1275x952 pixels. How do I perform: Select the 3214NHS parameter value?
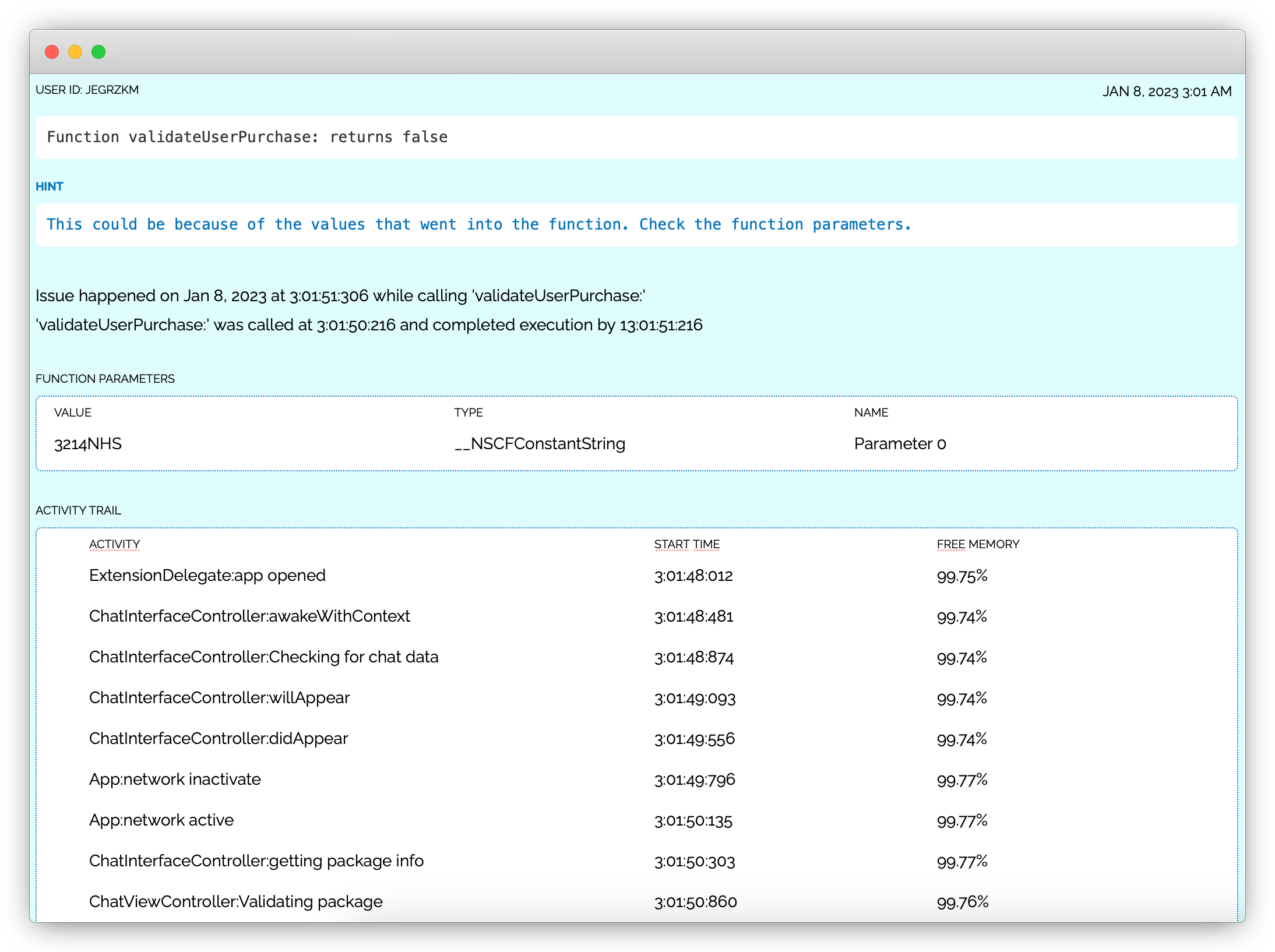(x=88, y=444)
